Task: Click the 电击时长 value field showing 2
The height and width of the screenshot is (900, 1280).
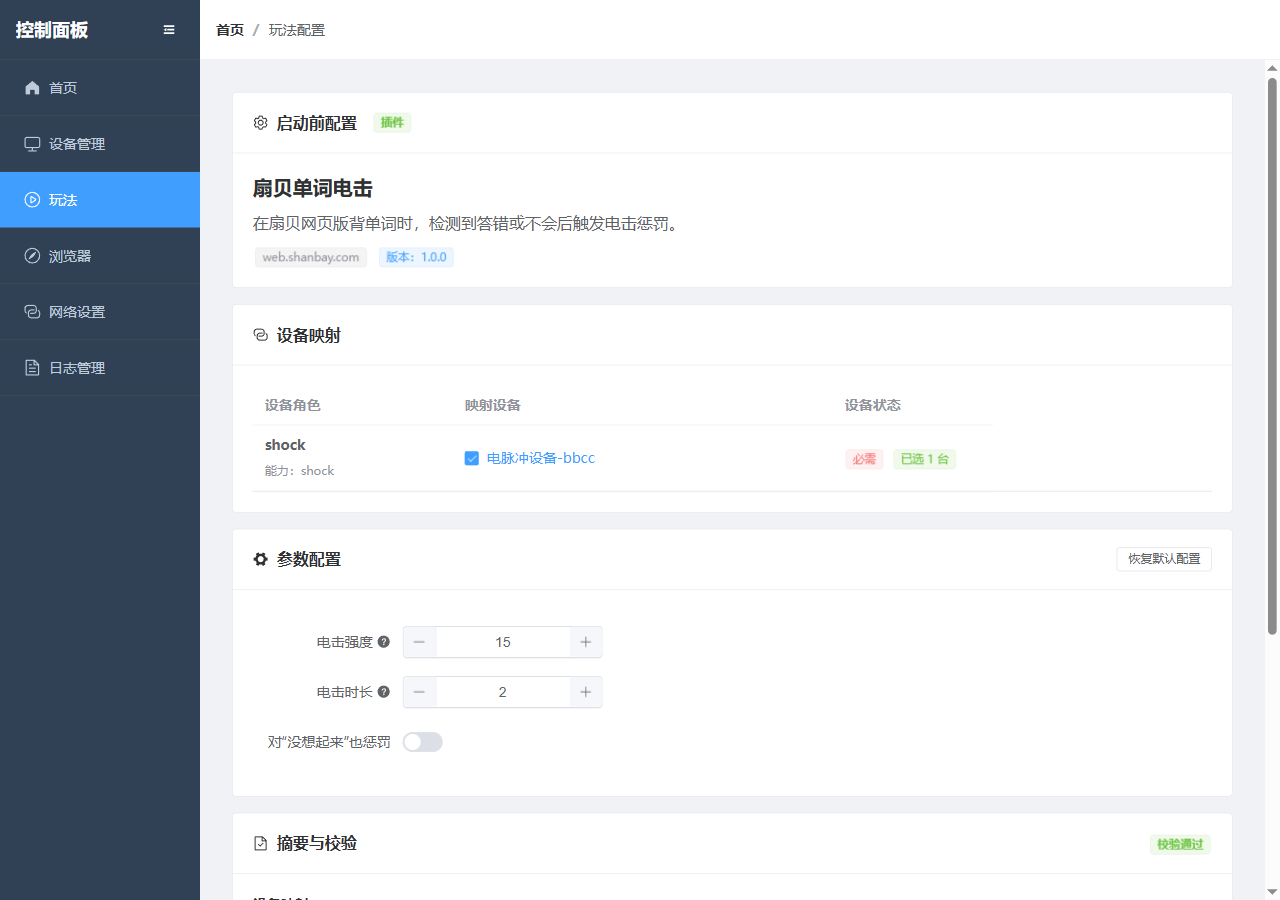Action: pyautogui.click(x=503, y=692)
